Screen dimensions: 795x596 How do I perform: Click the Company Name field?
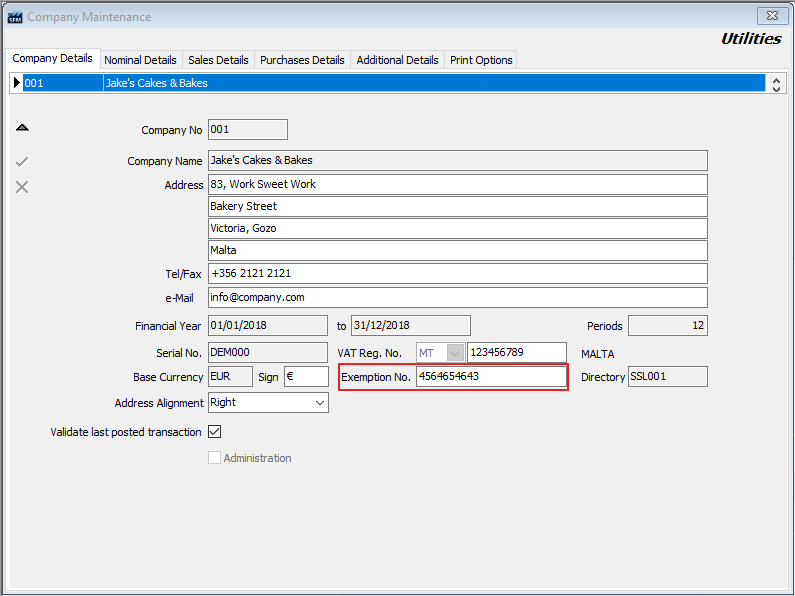[x=458, y=161]
